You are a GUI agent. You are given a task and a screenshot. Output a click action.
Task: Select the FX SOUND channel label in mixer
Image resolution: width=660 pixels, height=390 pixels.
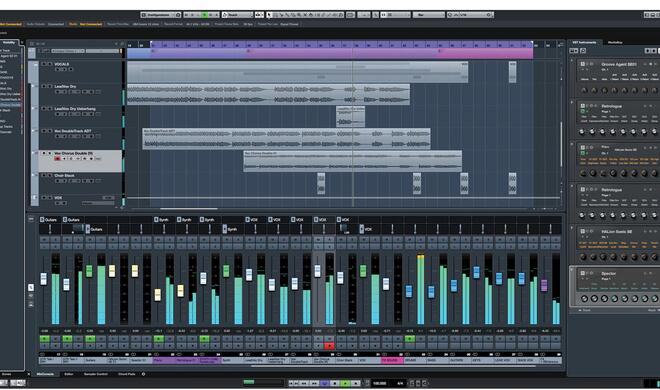tap(392, 361)
